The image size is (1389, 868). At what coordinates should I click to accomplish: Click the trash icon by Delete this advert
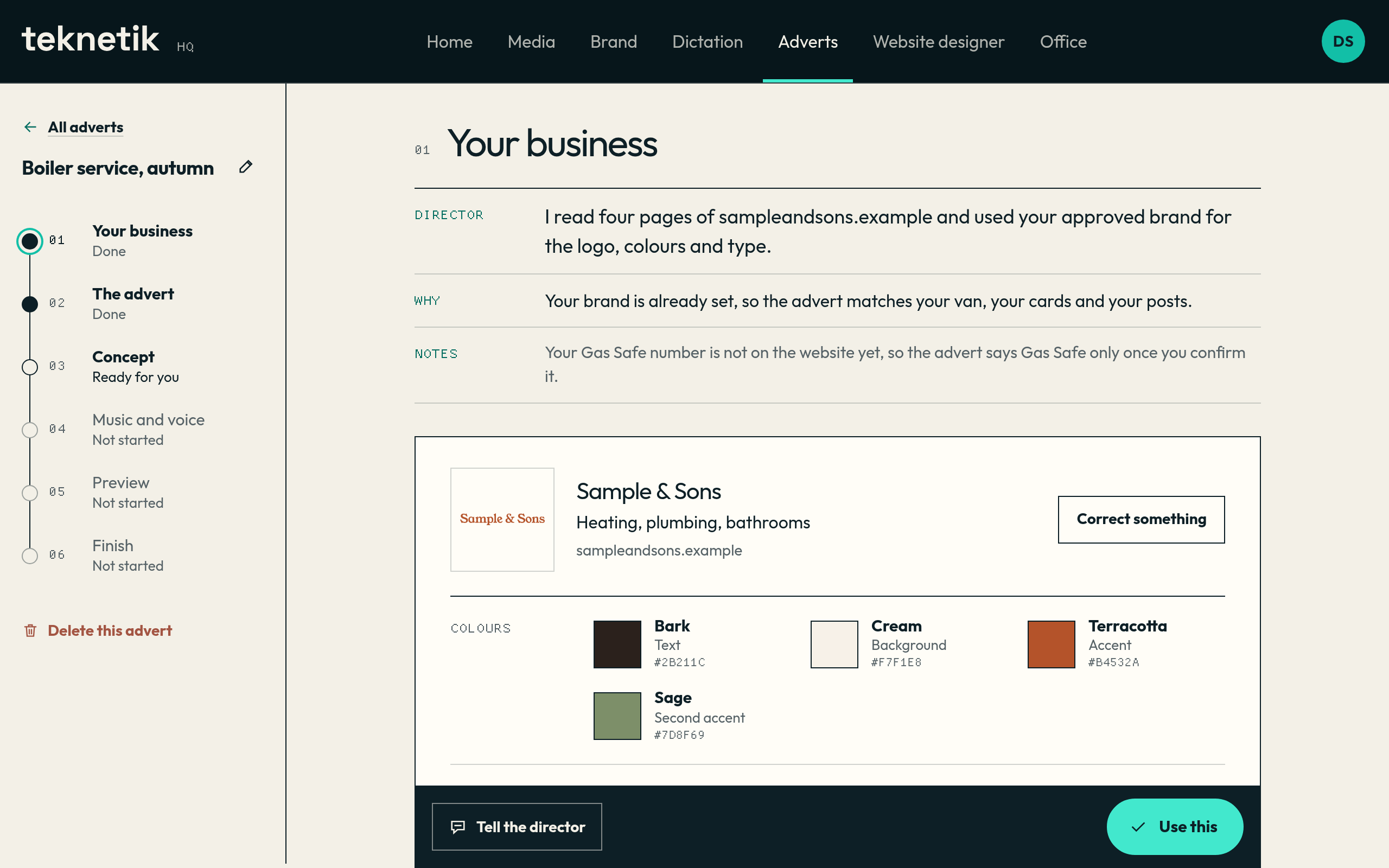click(x=30, y=630)
